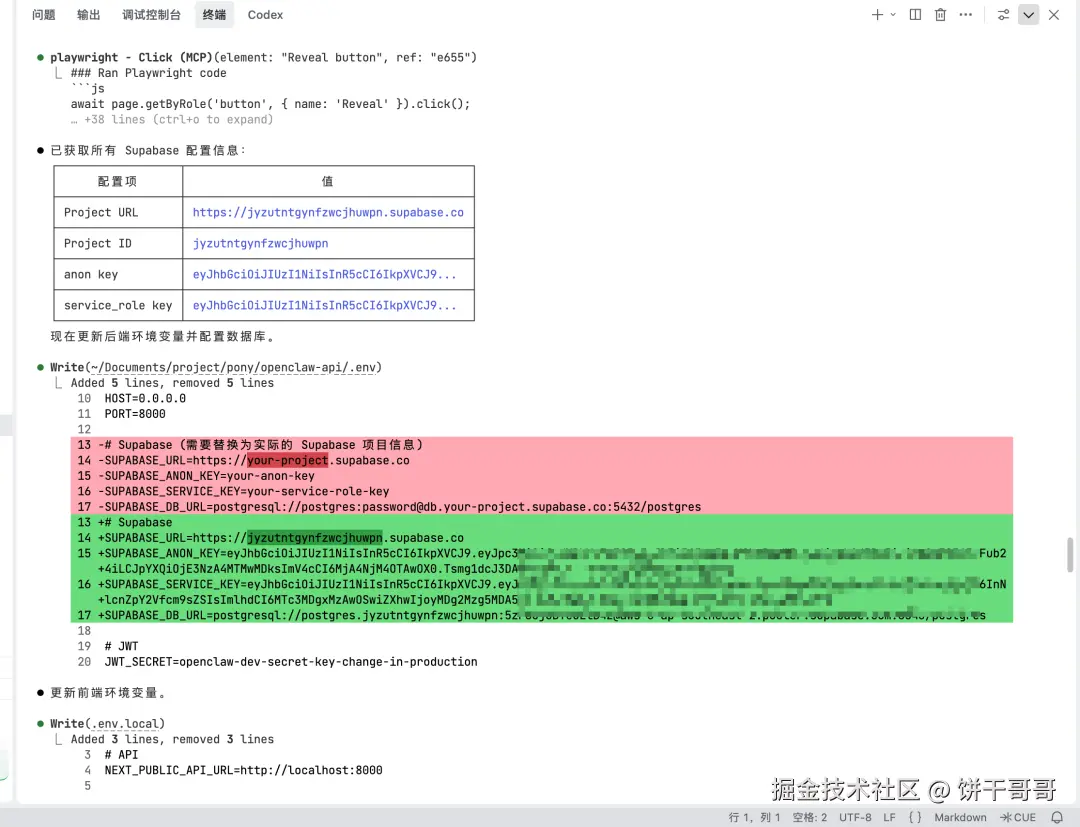Image resolution: width=1080 pixels, height=827 pixels.
Task: Click the CUE status bar item
Action: pyautogui.click(x=1018, y=817)
